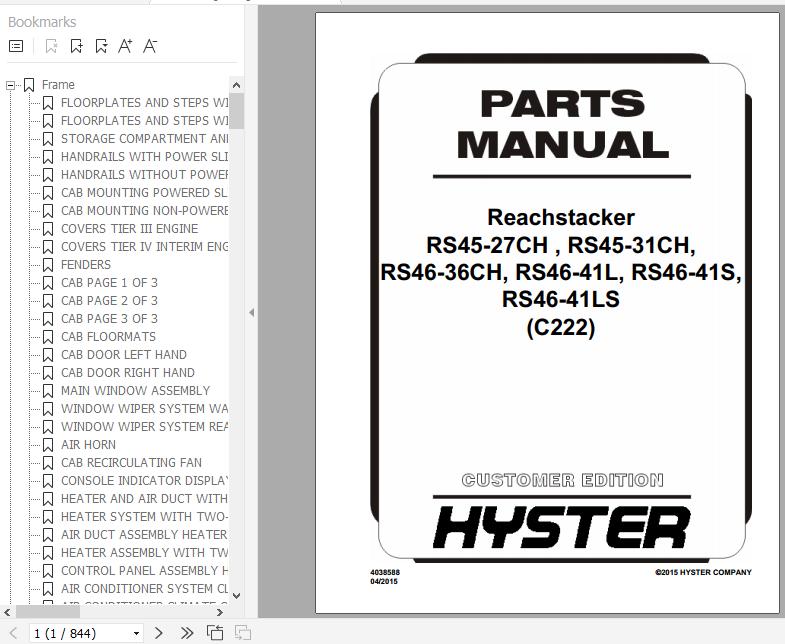Screen dimensions: 785x644
Task: Click the go to previous view icon
Action: tap(215, 632)
